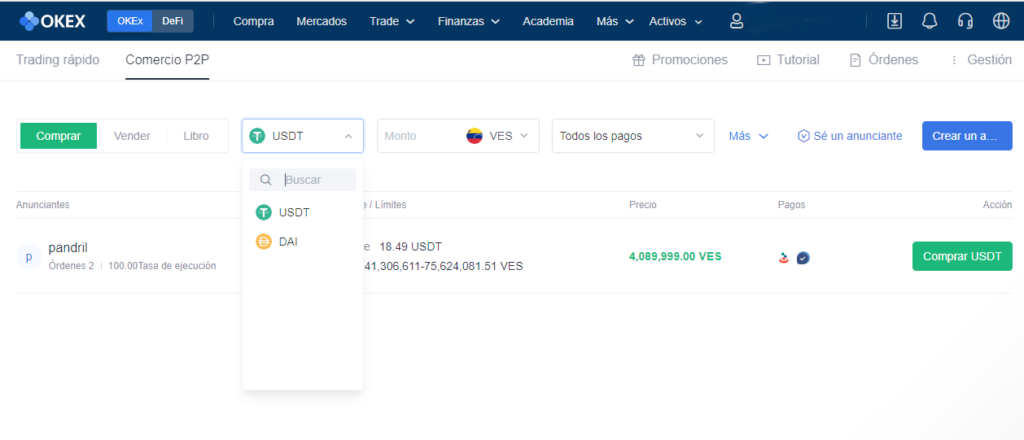This screenshot has width=1024, height=440.
Task: Choose USDT in the dropdown list
Action: [x=302, y=212]
